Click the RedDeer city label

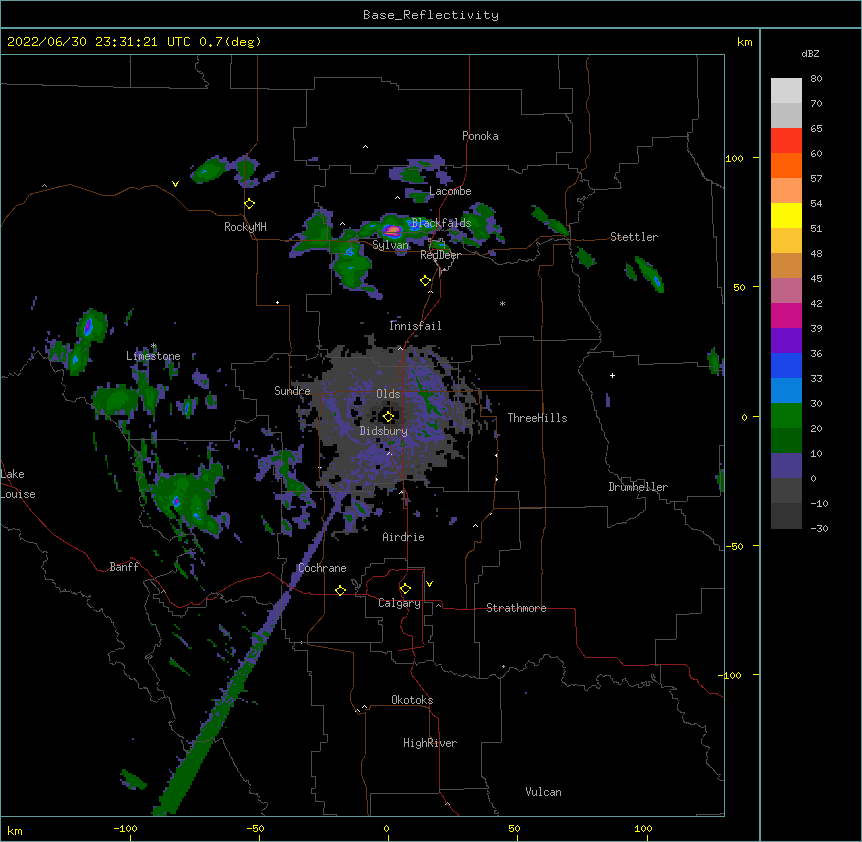coord(440,255)
